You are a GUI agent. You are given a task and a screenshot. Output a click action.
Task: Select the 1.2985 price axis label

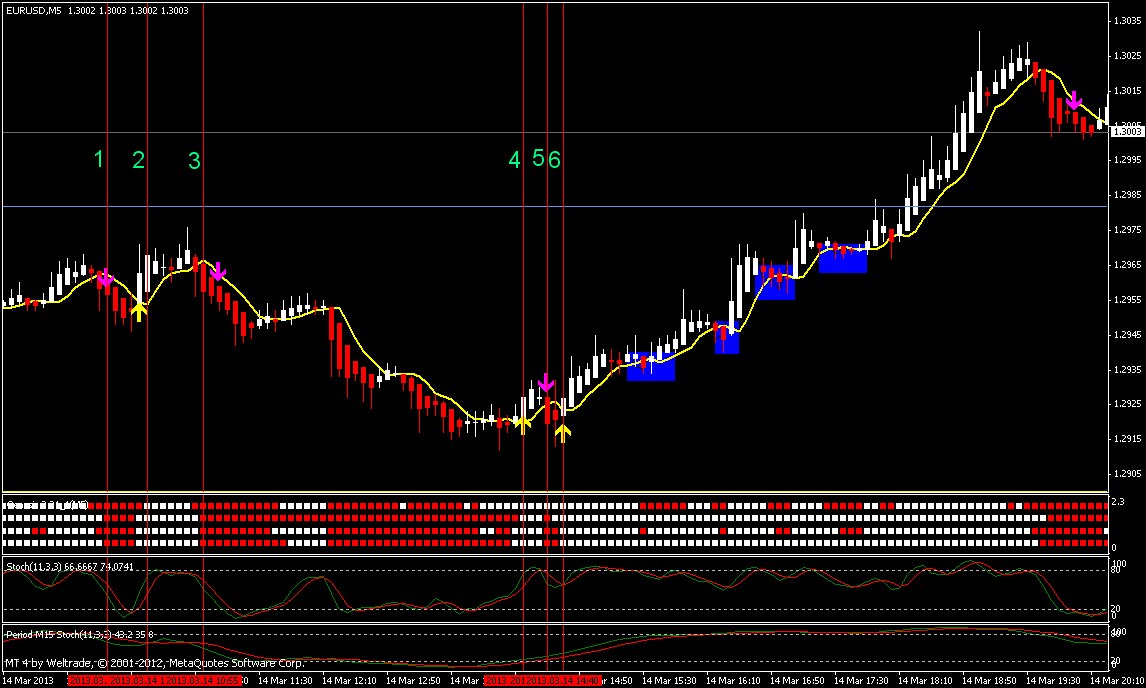pos(1127,195)
